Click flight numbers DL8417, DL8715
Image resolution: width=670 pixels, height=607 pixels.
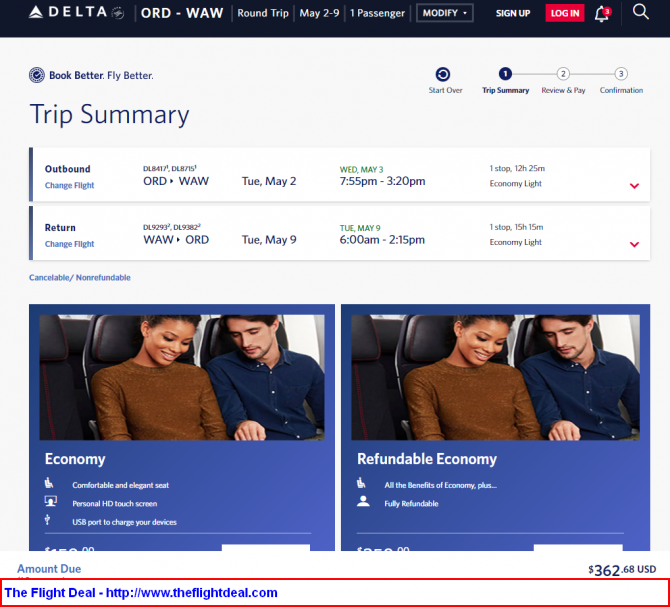170,168
